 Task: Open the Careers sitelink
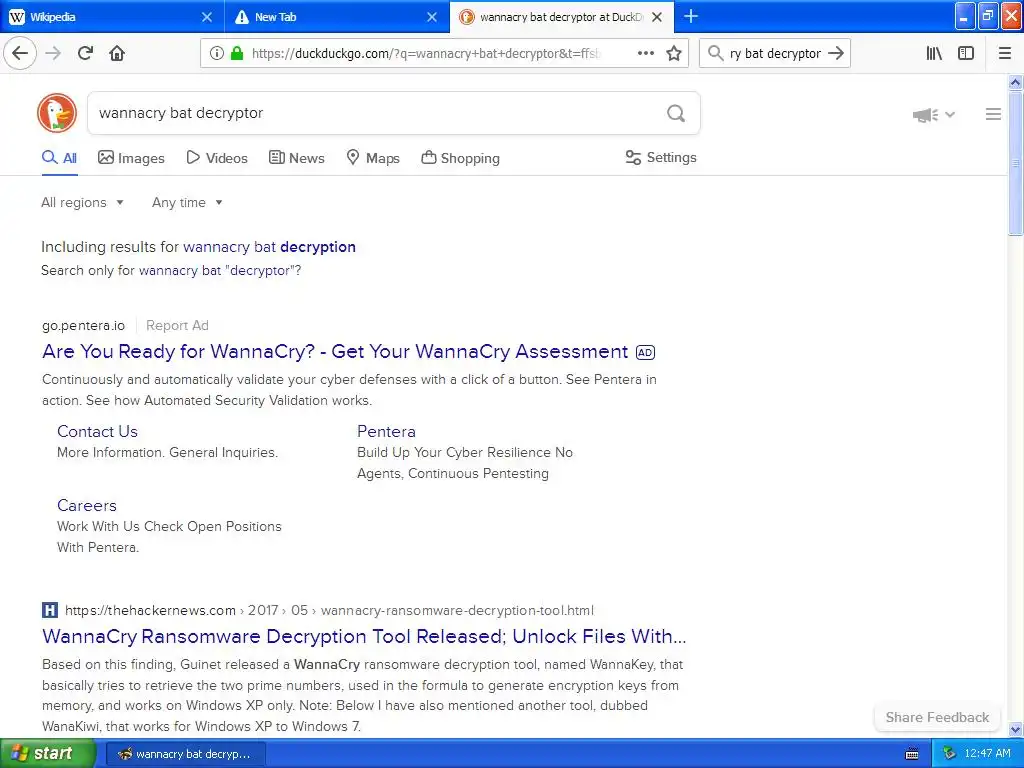coord(87,505)
